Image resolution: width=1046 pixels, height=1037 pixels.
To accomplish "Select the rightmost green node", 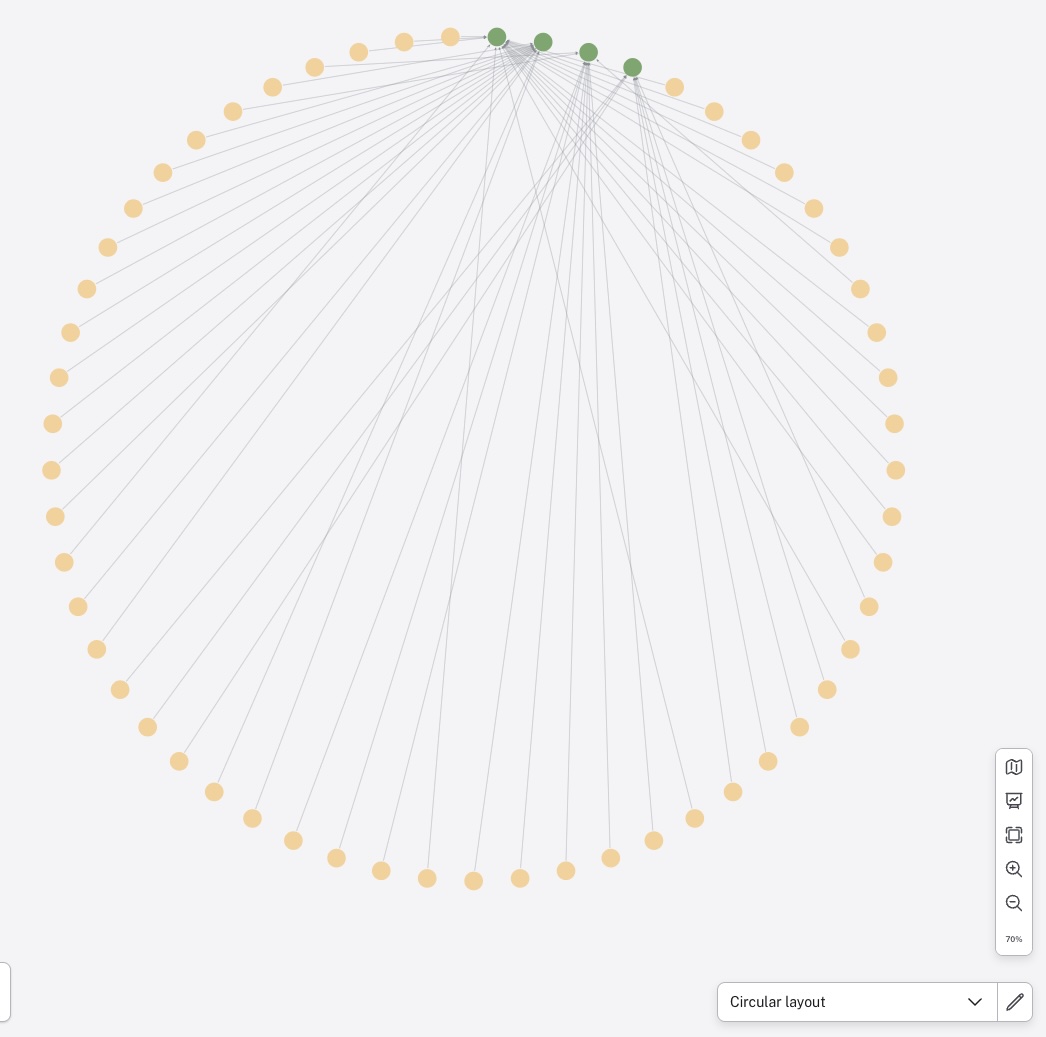I will tap(632, 67).
